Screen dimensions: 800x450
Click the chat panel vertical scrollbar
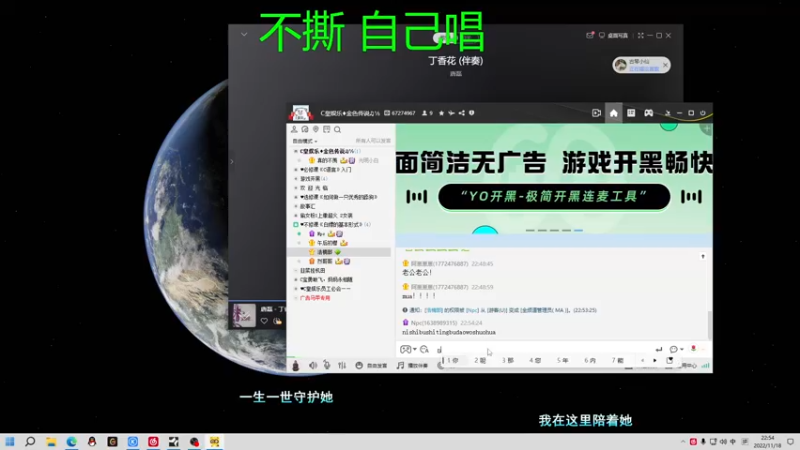coord(710,326)
